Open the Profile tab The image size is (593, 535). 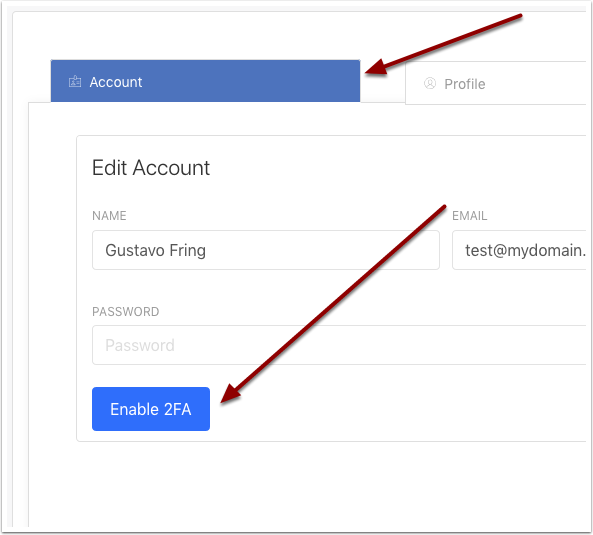(x=495, y=83)
